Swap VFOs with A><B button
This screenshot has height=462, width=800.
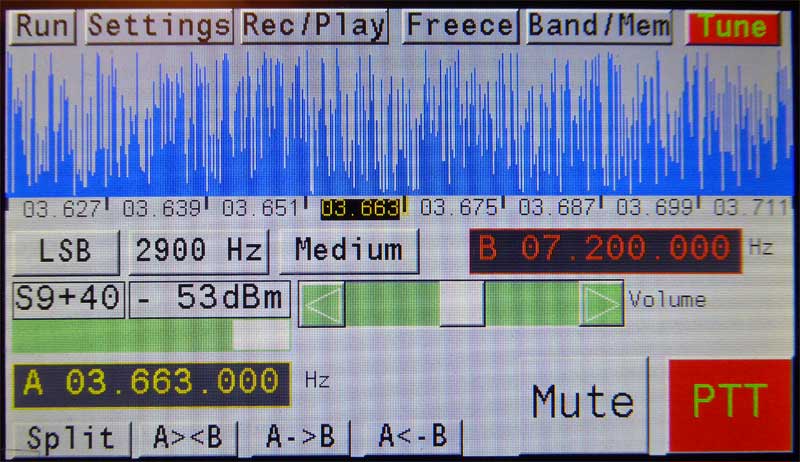click(x=187, y=439)
